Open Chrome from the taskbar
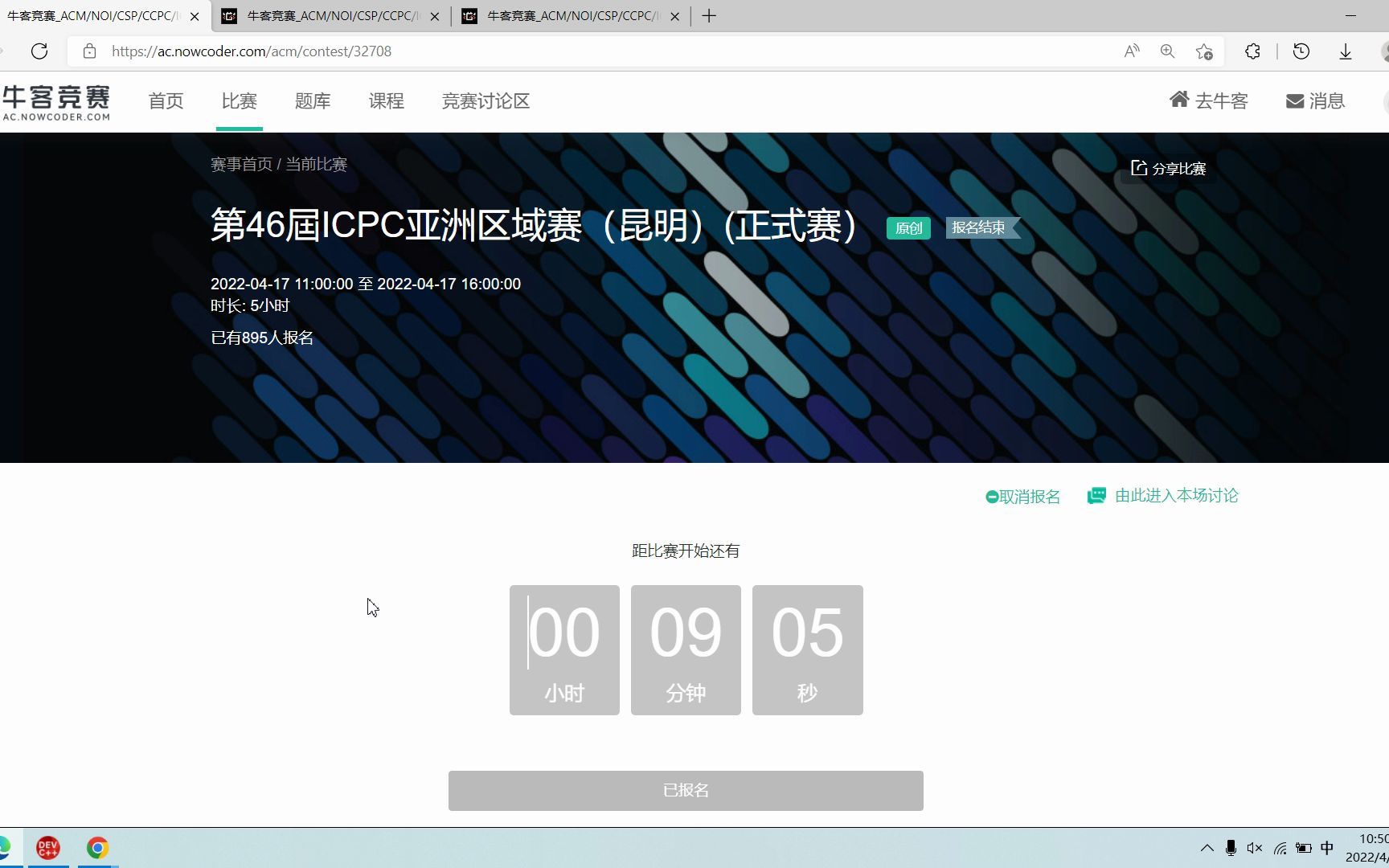The height and width of the screenshot is (868, 1389). coord(98,848)
